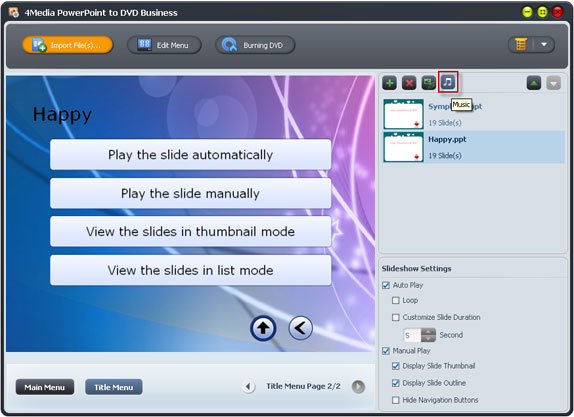574x417 pixels.
Task: Move the selected file up
Action: tap(534, 83)
